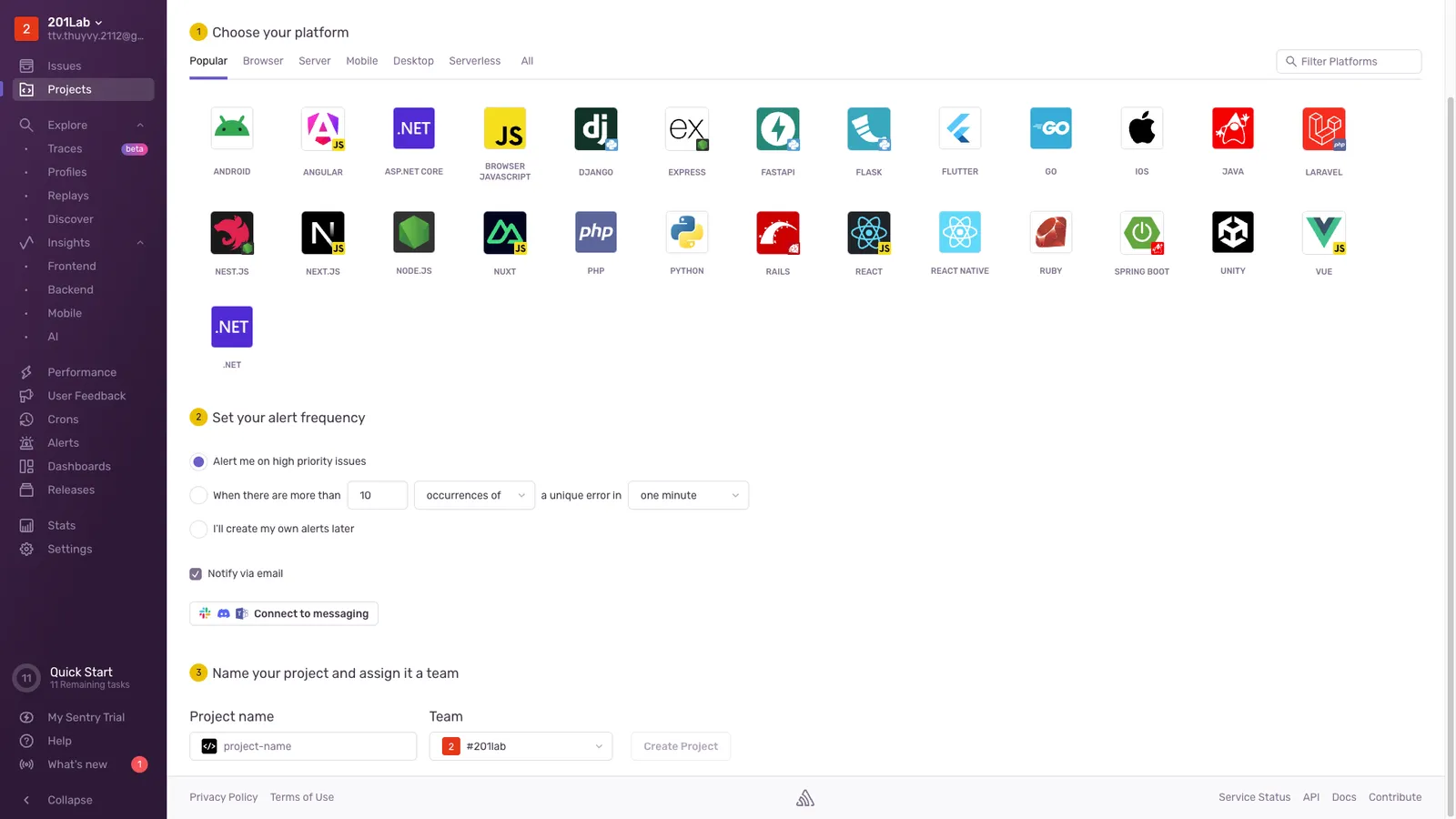Pick the iOS Apple platform icon
Image resolution: width=1456 pixels, height=819 pixels.
[x=1142, y=128]
